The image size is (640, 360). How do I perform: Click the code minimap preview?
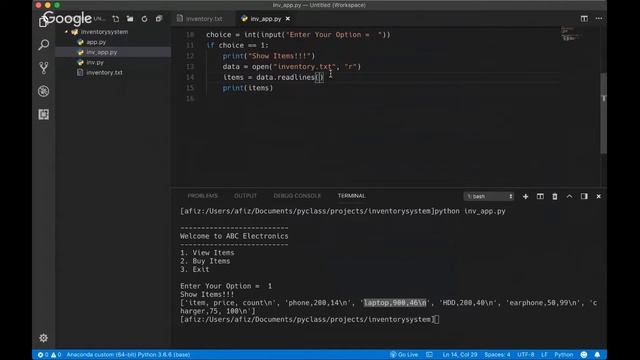point(571,34)
